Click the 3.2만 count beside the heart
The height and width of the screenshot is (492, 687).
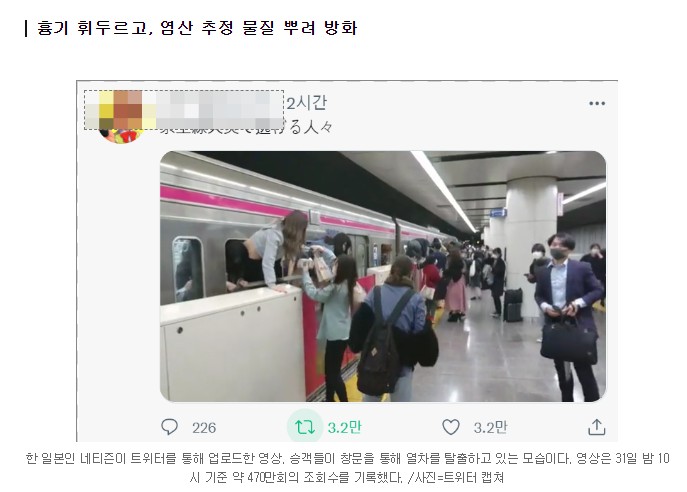pos(490,427)
